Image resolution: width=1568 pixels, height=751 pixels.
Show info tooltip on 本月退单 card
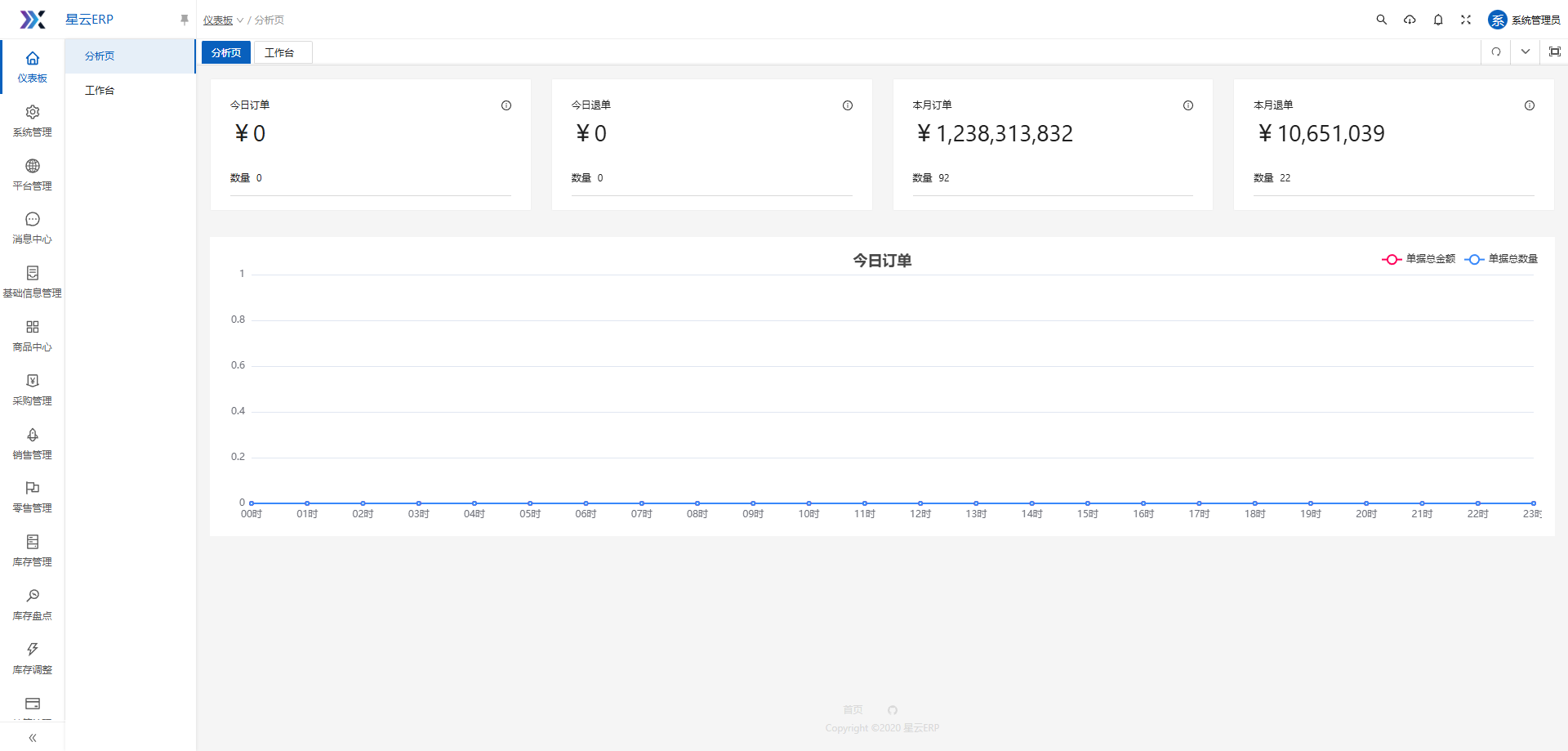pos(1530,105)
